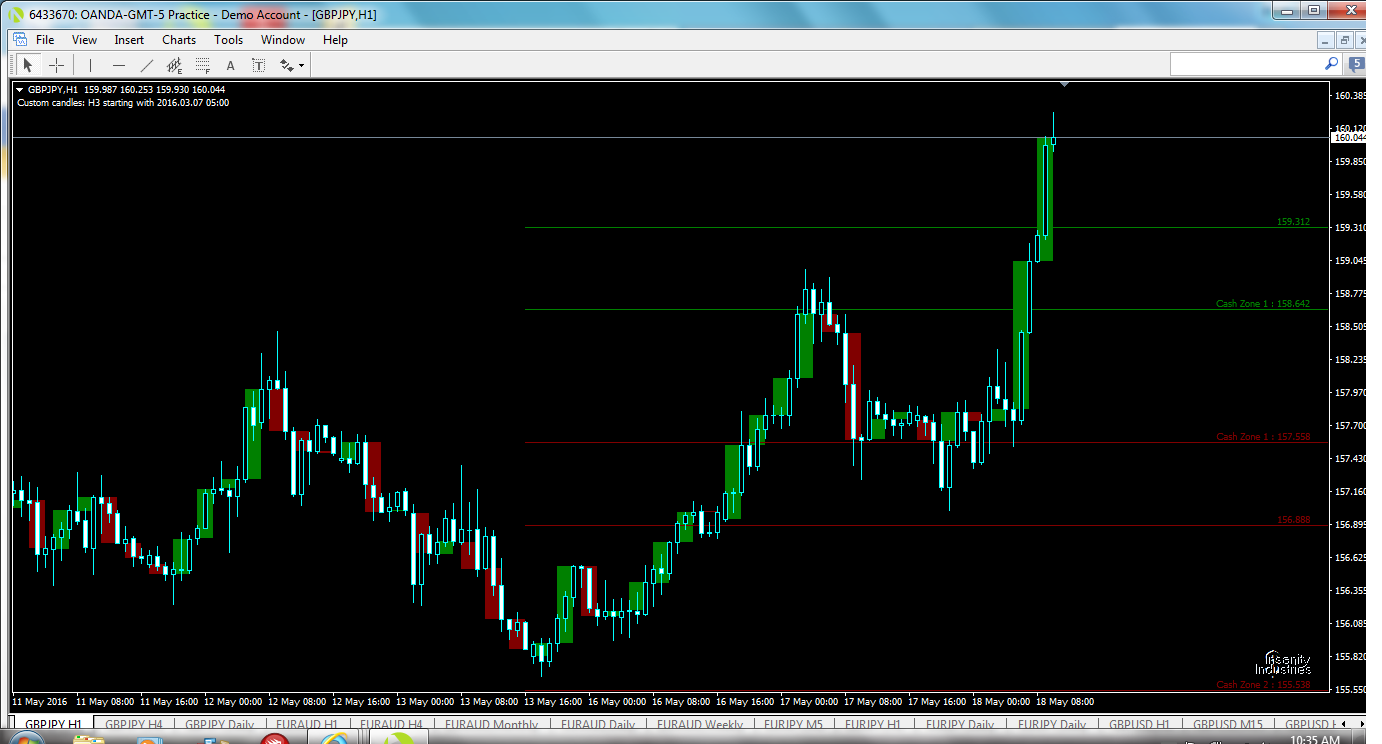Viewport: 1382px width, 744px height.
Task: Select the text label 'T' tool
Action: click(258, 65)
